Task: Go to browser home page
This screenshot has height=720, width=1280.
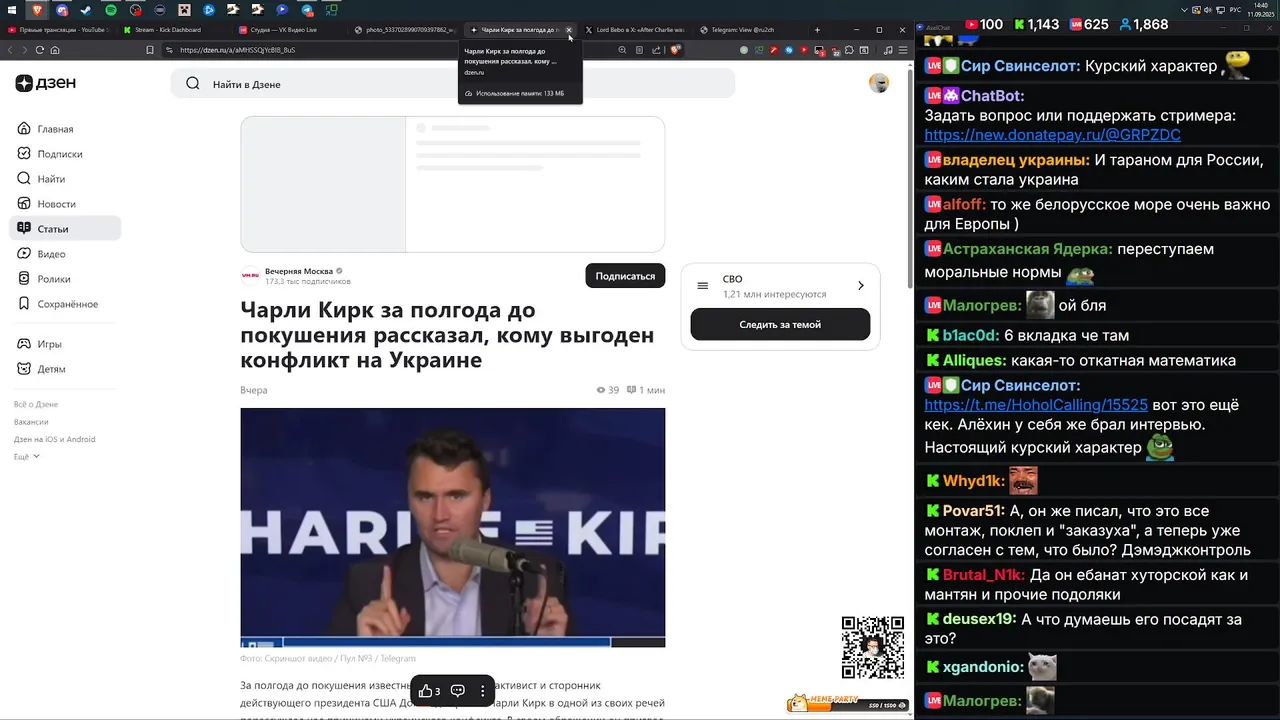Action: click(x=55, y=50)
